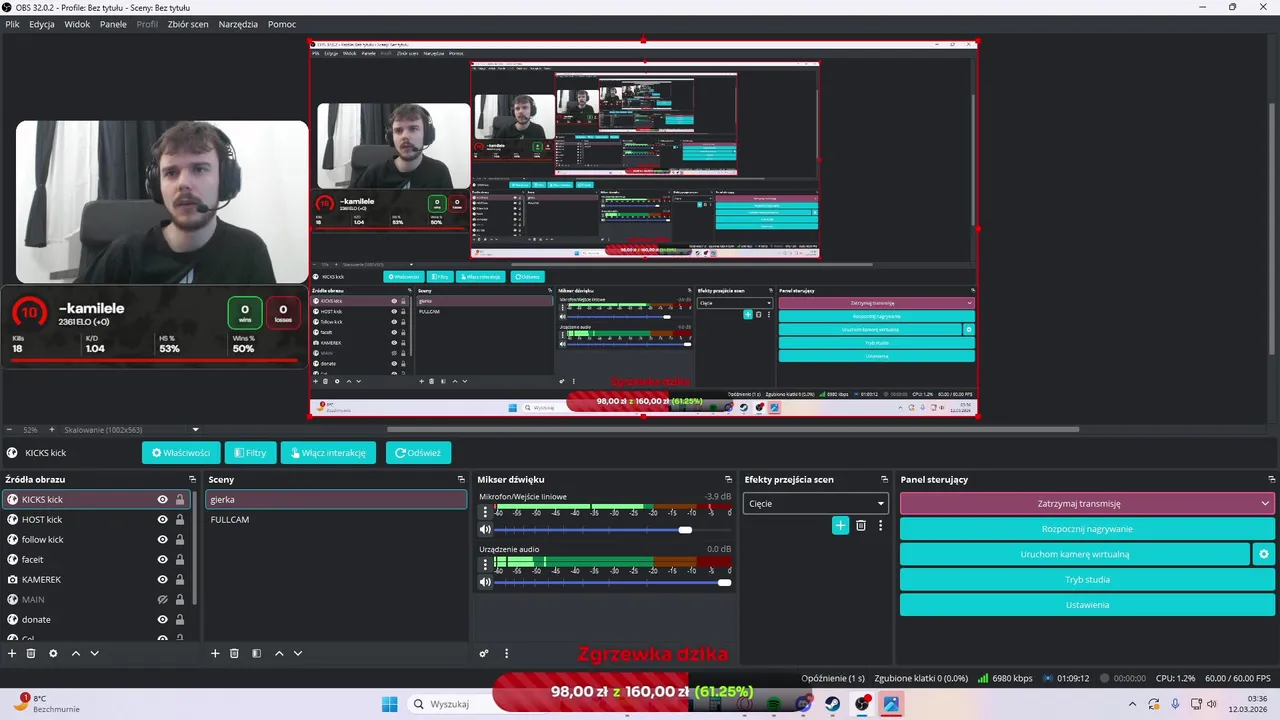Move the selected scene up in Sceny
This screenshot has height=720, width=1280.
tap(279, 653)
